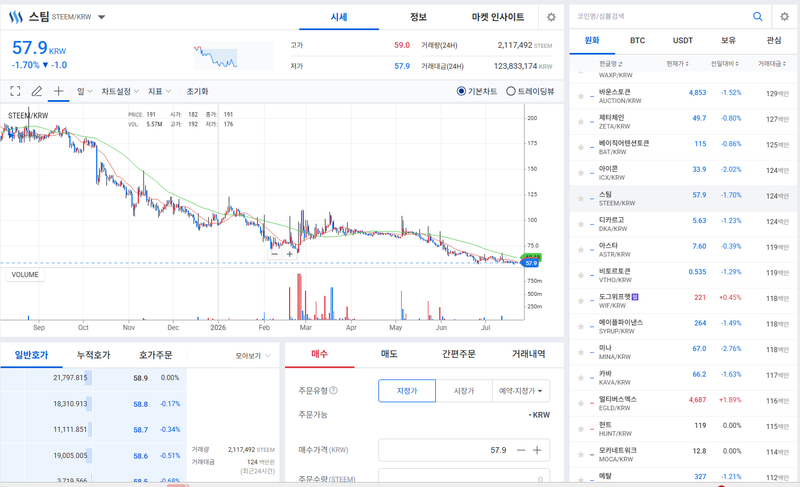Switch to the 매도 sell tab
The width and height of the screenshot is (800, 487).
(389, 354)
